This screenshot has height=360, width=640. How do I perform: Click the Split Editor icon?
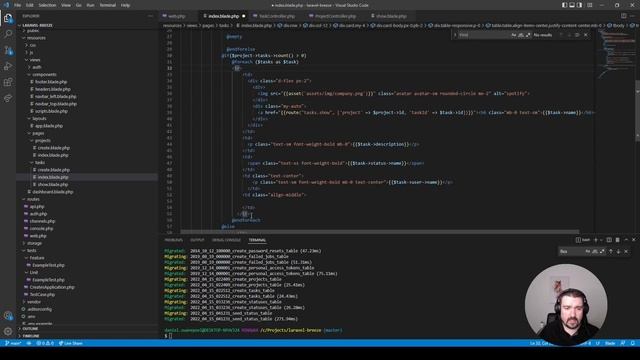[624, 16]
